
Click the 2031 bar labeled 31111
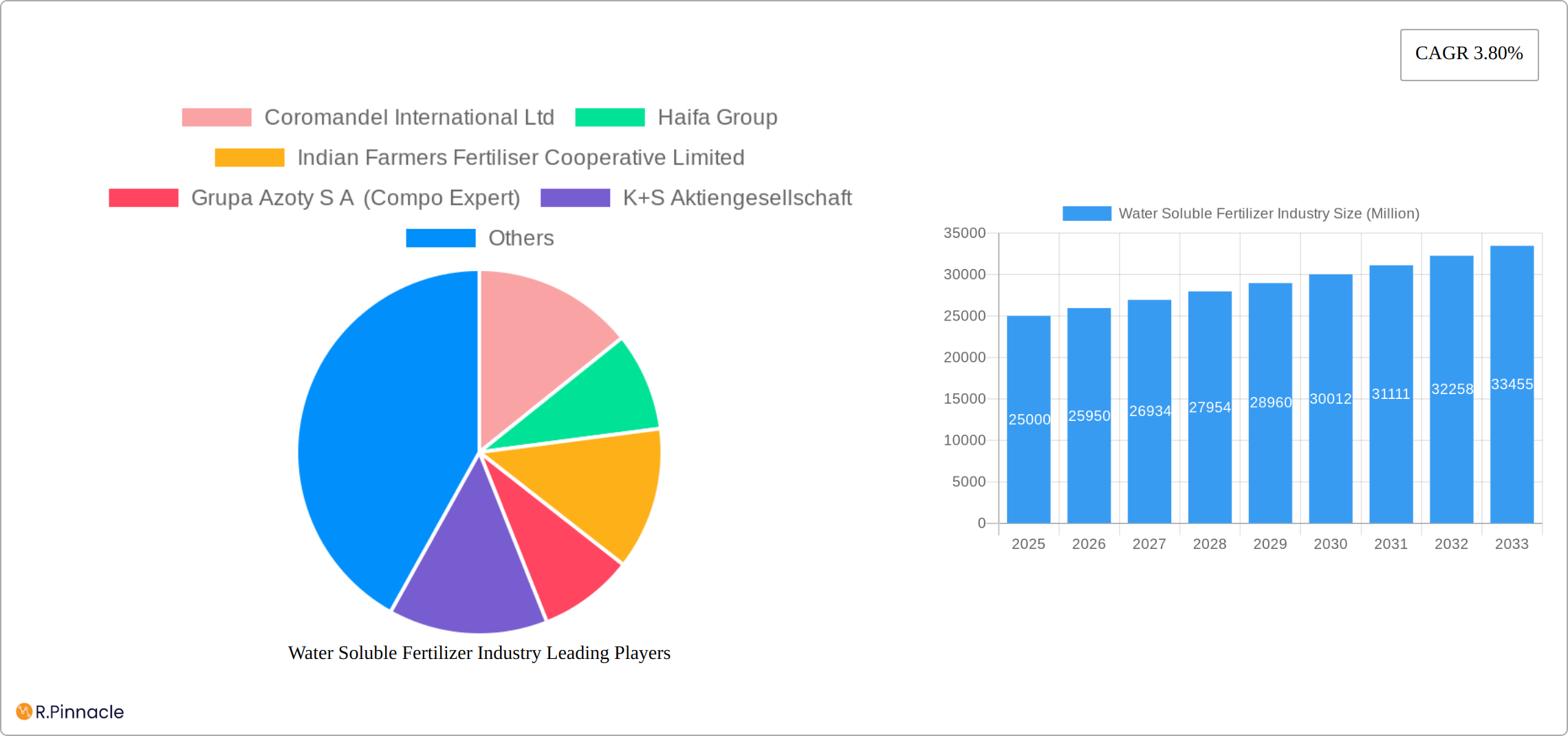tap(1391, 394)
